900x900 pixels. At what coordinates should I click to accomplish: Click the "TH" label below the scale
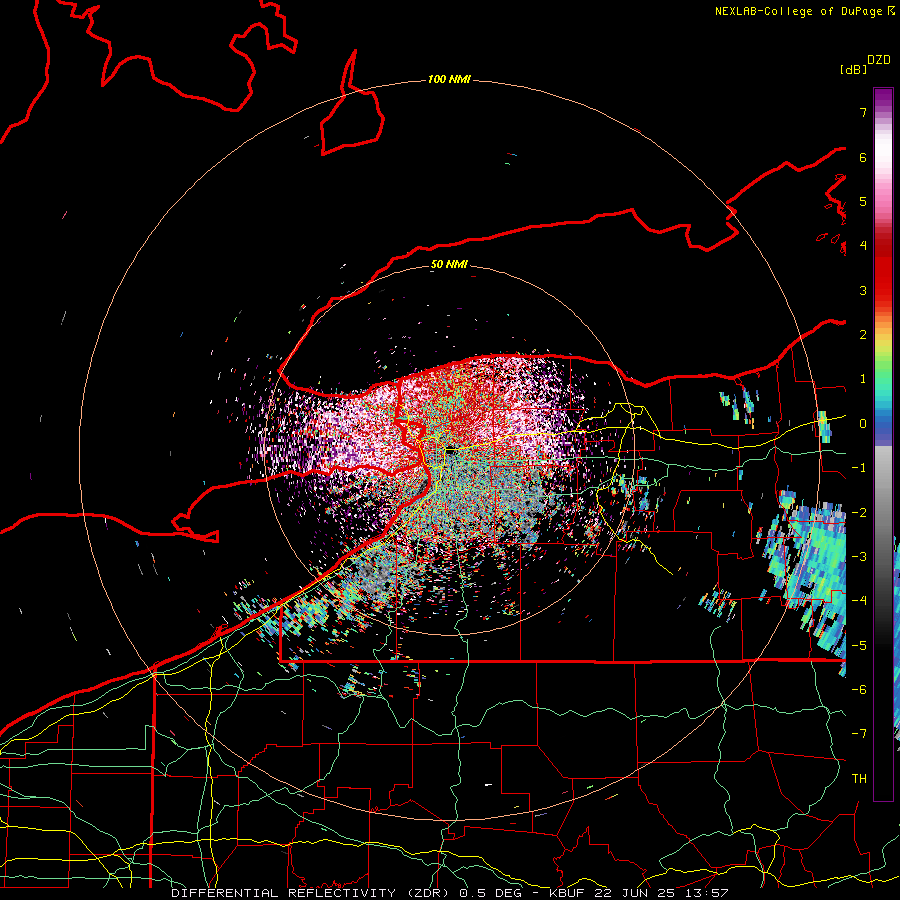[859, 779]
